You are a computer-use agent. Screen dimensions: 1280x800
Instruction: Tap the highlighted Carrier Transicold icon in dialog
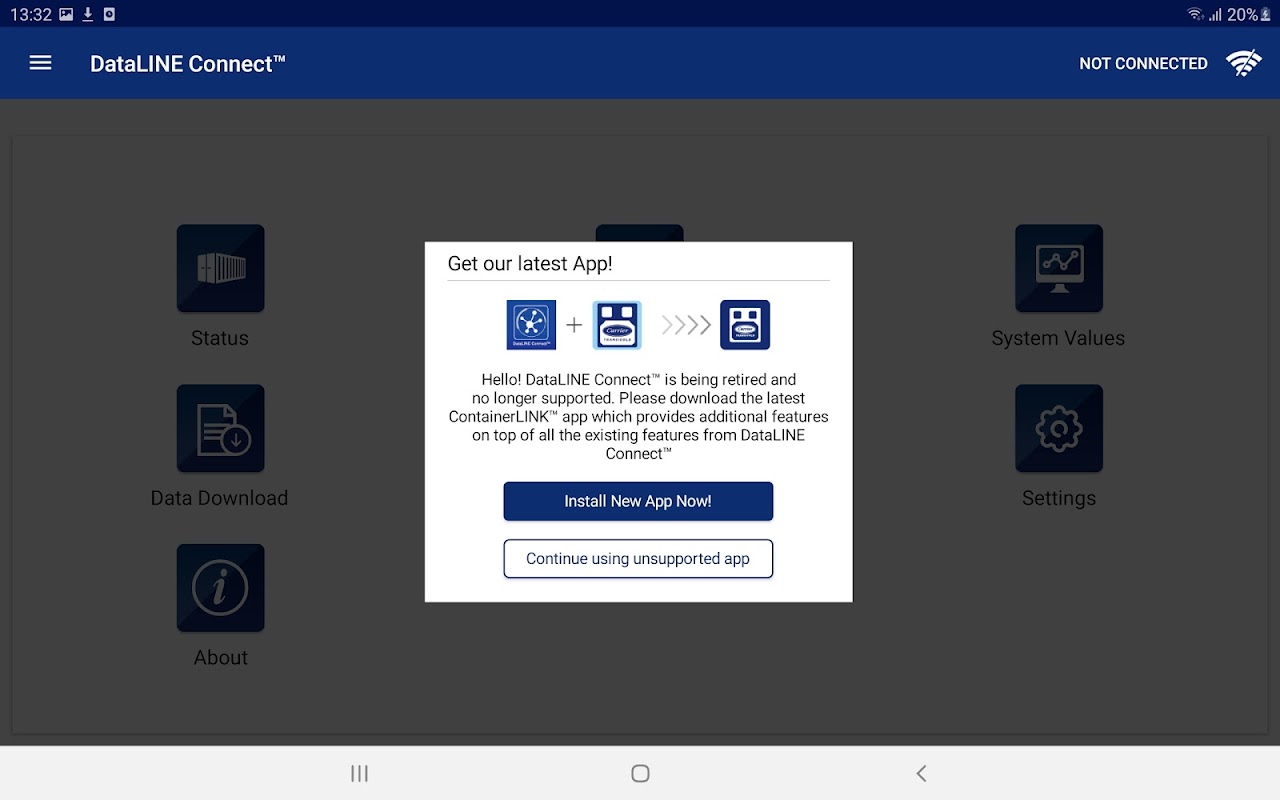pos(617,325)
